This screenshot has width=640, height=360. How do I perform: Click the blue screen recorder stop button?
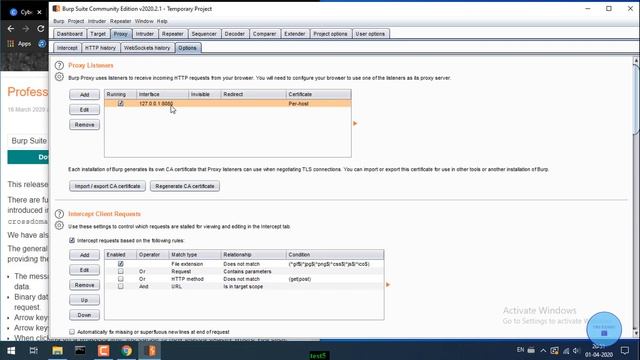point(604,329)
